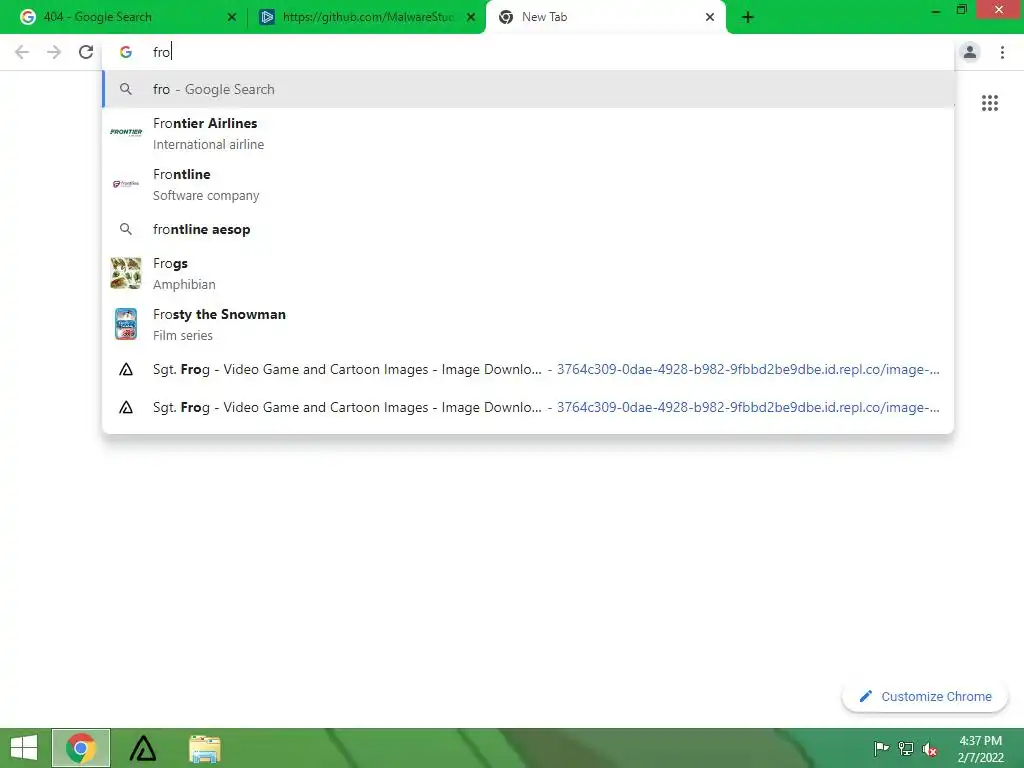Screen dimensions: 1024x768
Task: Choose the Frontline Software company suggestion
Action: coord(528,184)
